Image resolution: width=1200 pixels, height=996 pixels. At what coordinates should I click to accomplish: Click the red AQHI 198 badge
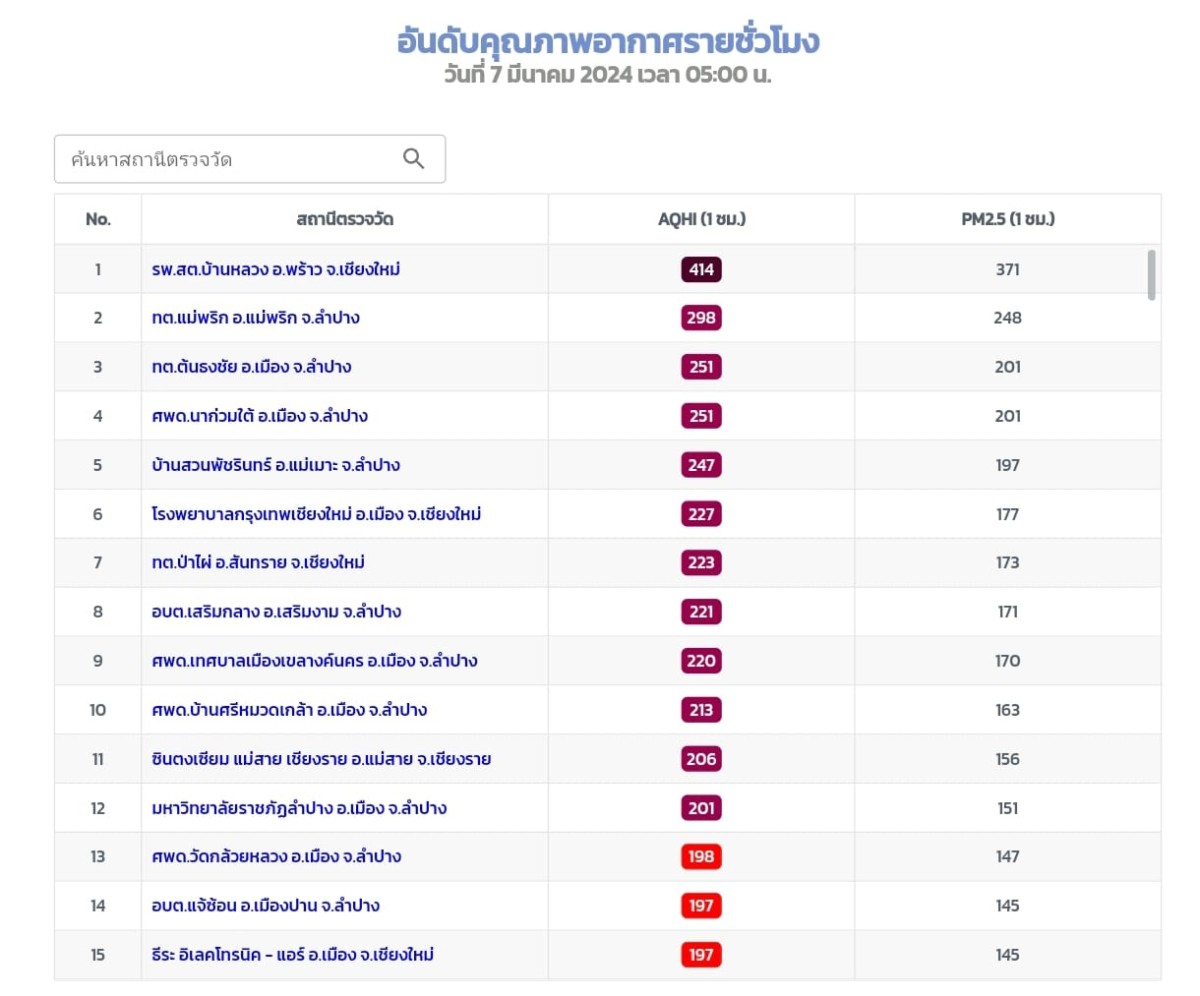click(x=701, y=857)
